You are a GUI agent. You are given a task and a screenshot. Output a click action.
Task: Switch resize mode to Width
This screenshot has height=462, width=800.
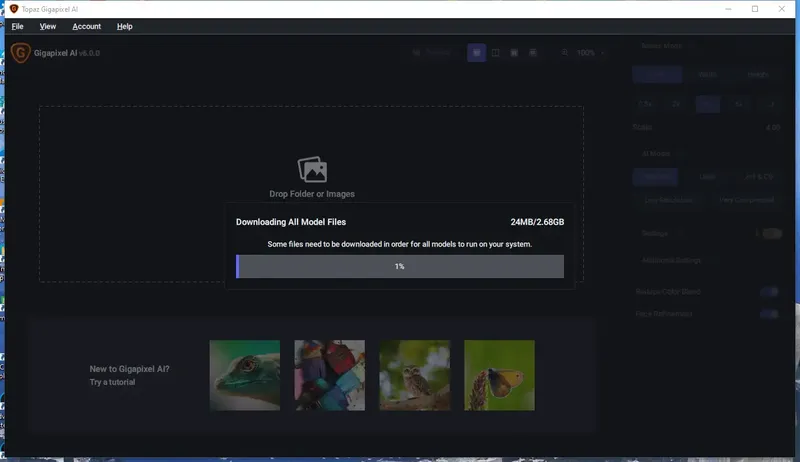tap(708, 74)
